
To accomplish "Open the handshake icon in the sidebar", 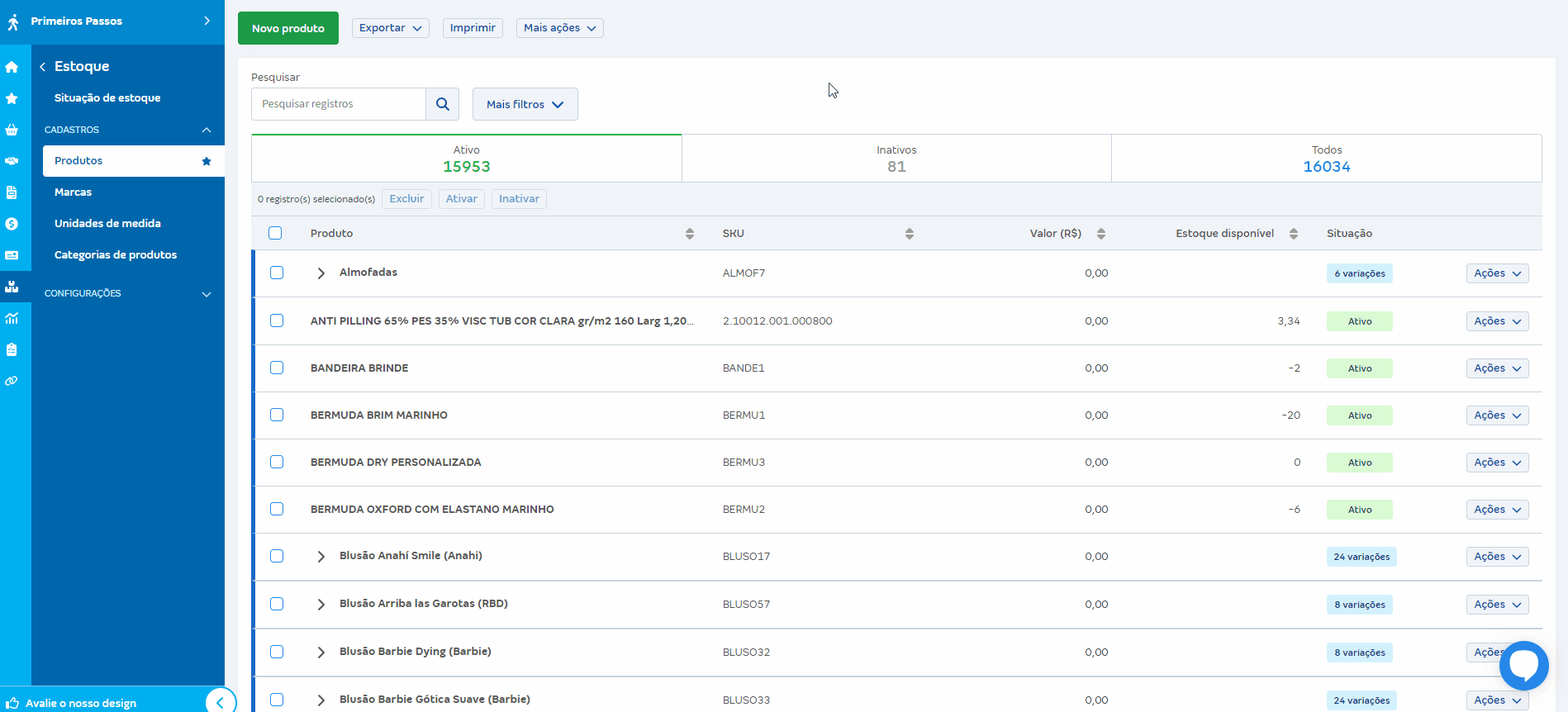I will point(12,161).
